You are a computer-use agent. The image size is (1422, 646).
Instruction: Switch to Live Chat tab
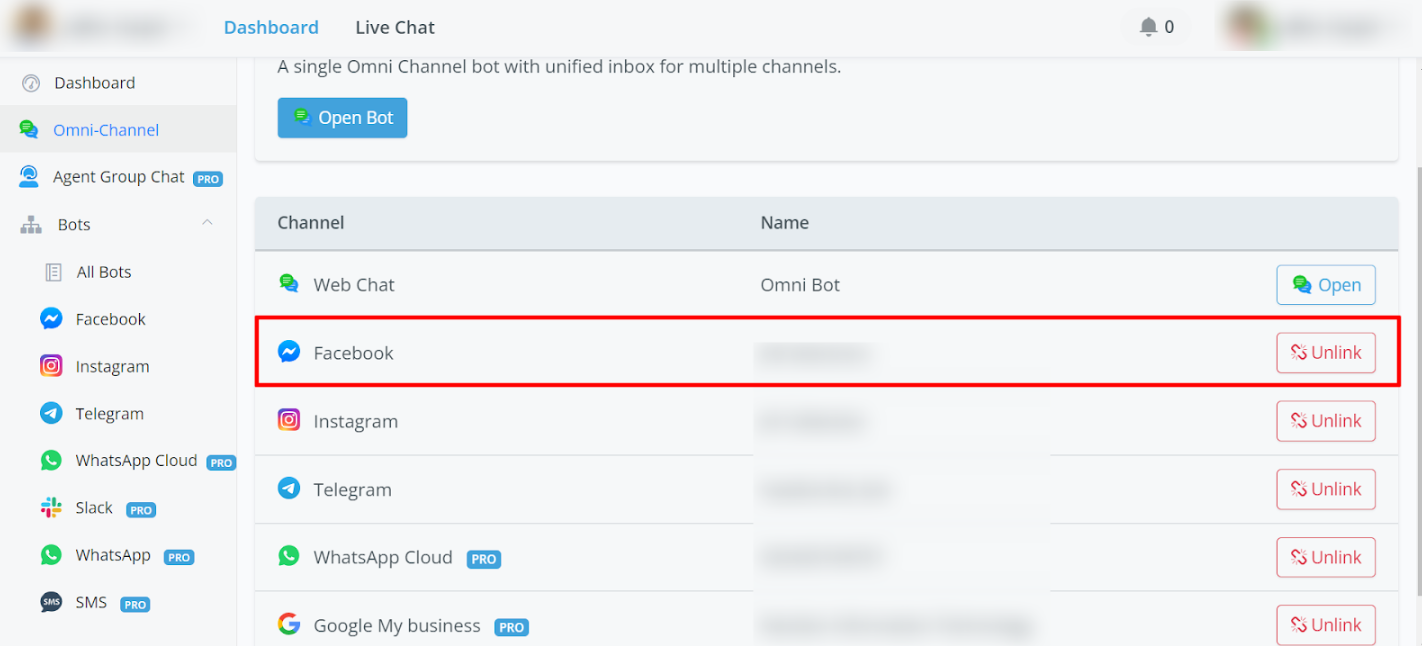395,27
